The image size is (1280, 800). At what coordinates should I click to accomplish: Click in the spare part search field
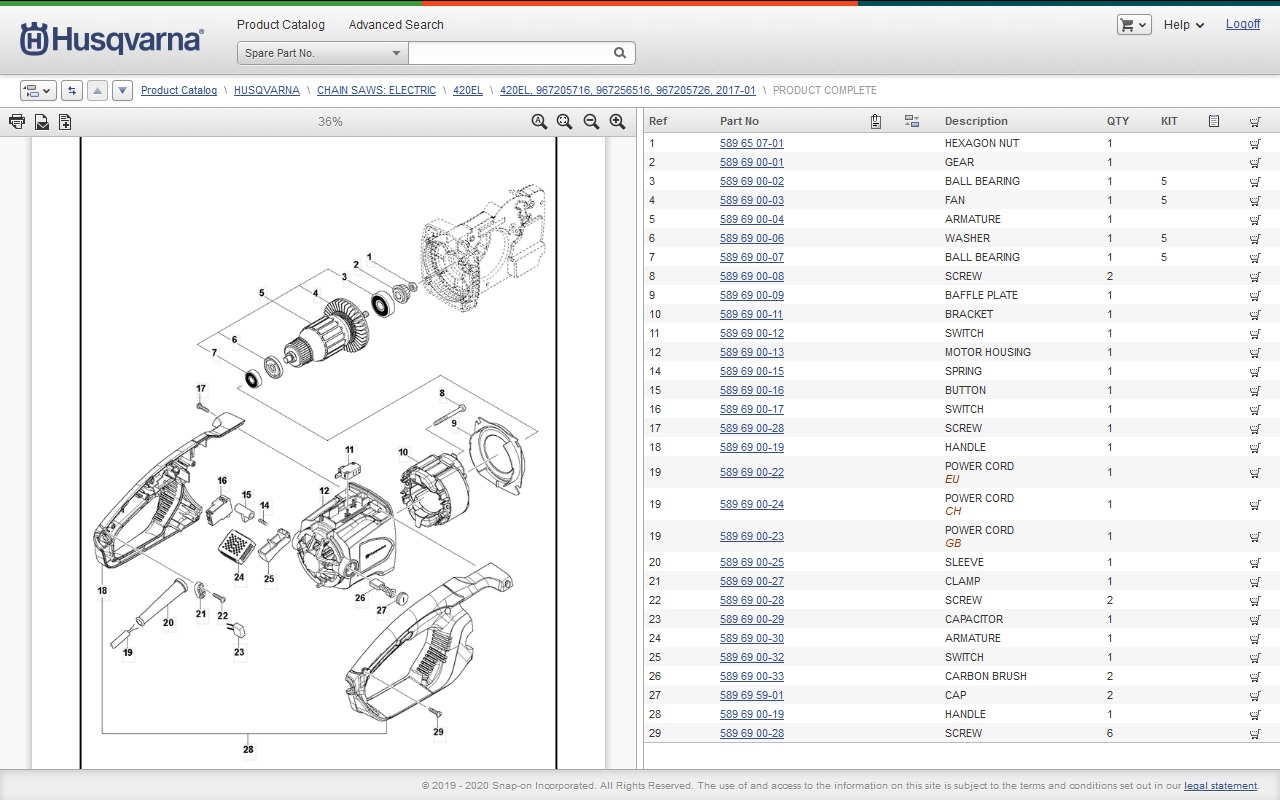[510, 53]
